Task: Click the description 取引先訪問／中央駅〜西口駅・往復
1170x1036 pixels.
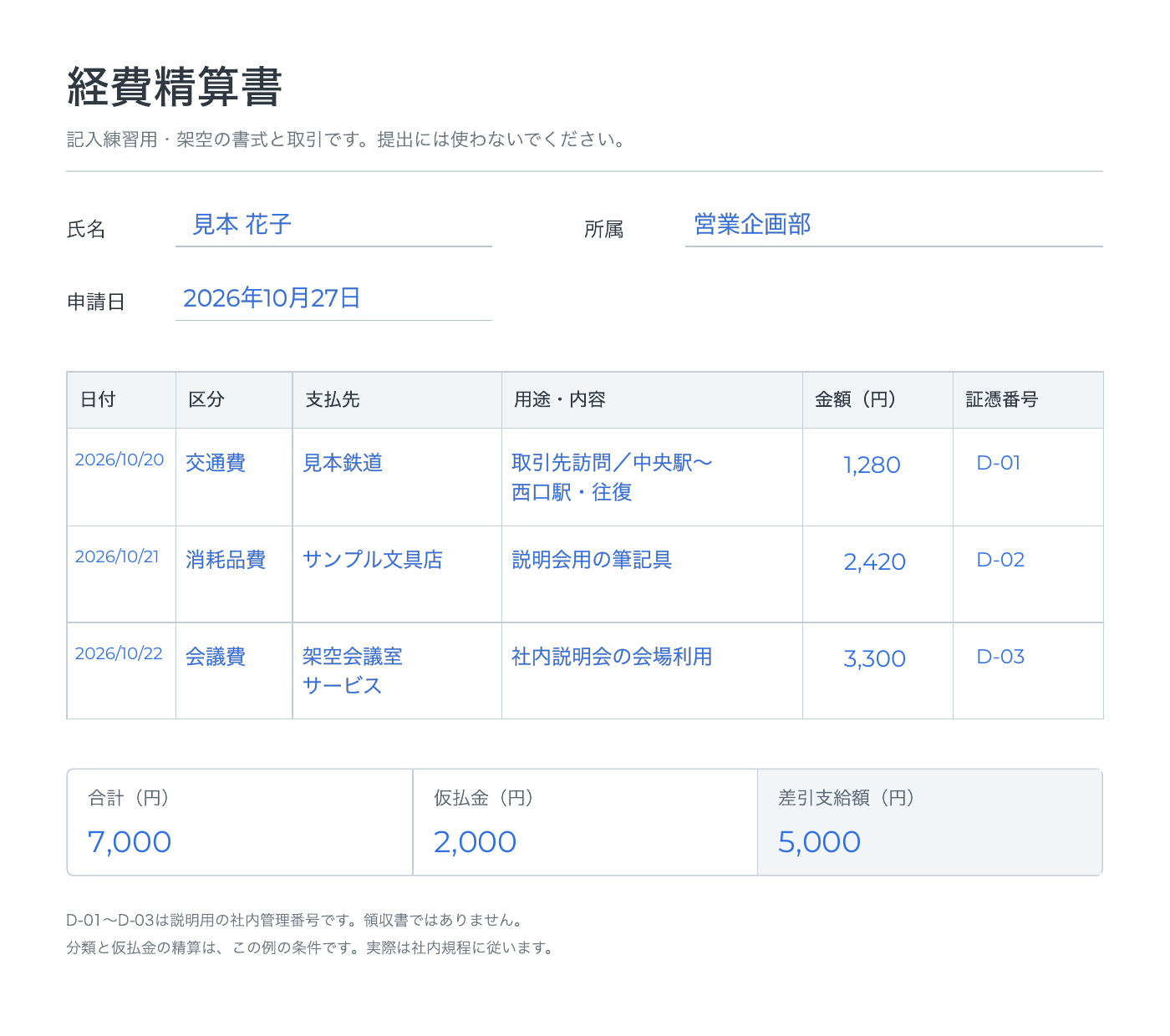Action: coord(612,477)
